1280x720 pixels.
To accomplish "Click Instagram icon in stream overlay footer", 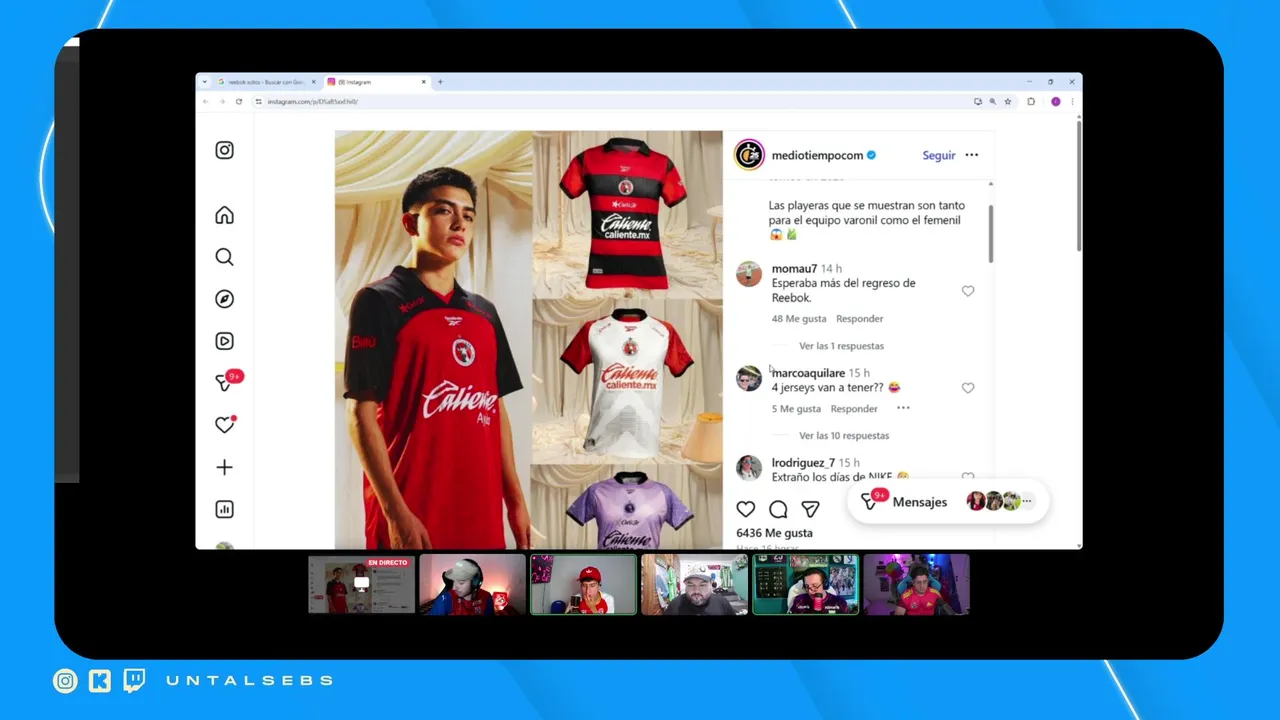I will [x=65, y=681].
